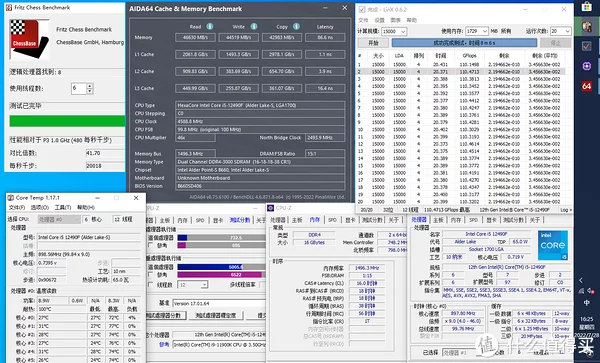Screen dimensions: 600x363
Task: Open the 图表 menu in LinX
Action: tap(395, 20)
